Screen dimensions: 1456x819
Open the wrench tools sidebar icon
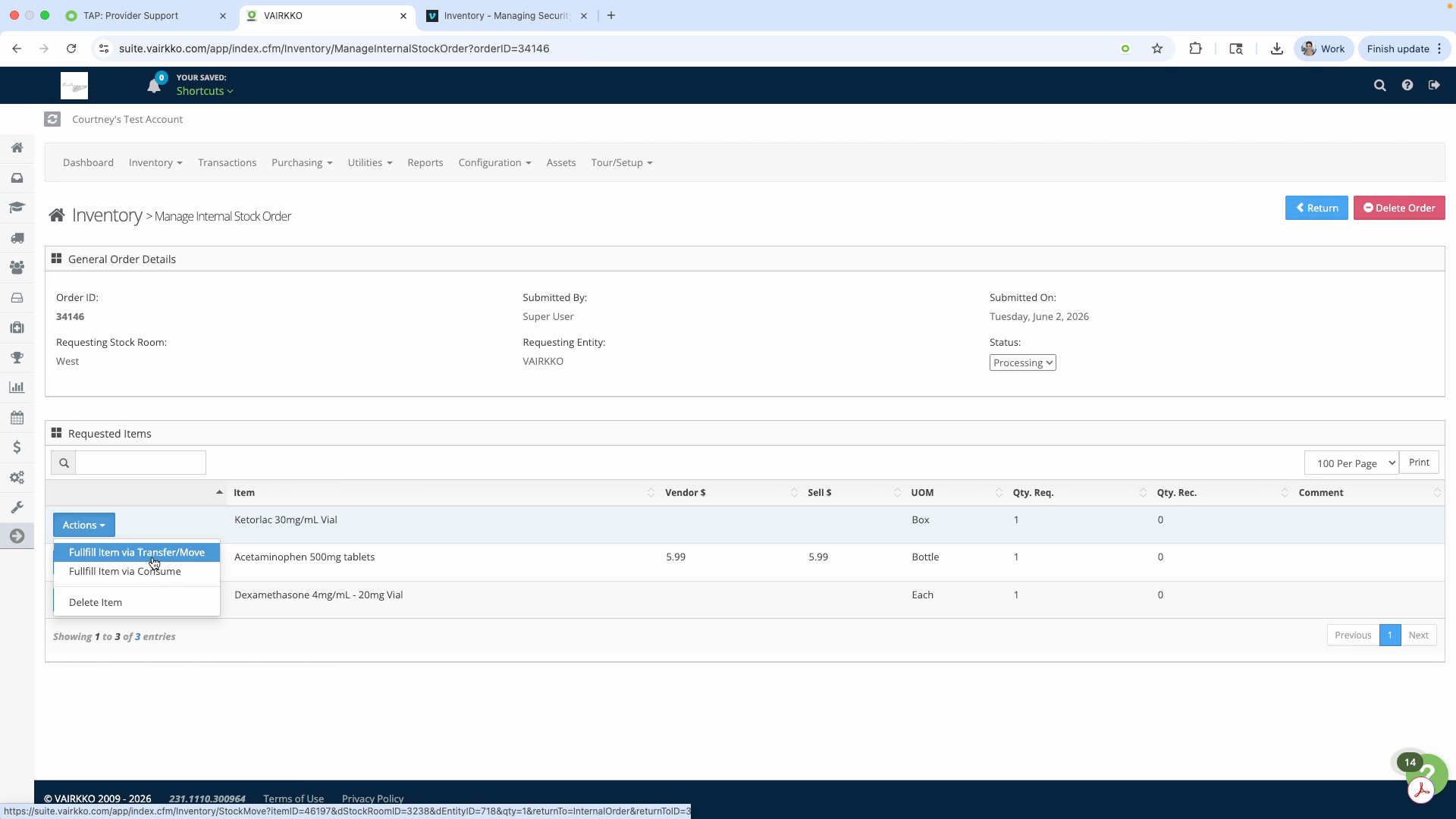click(17, 507)
